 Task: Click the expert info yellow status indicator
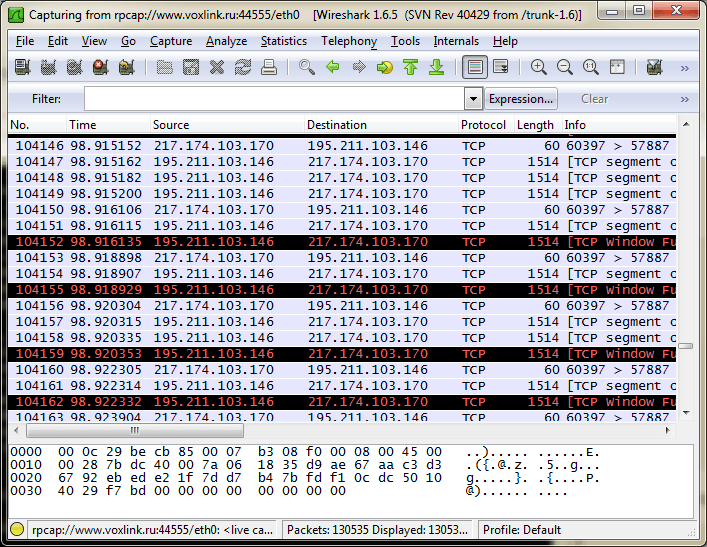tap(17, 529)
